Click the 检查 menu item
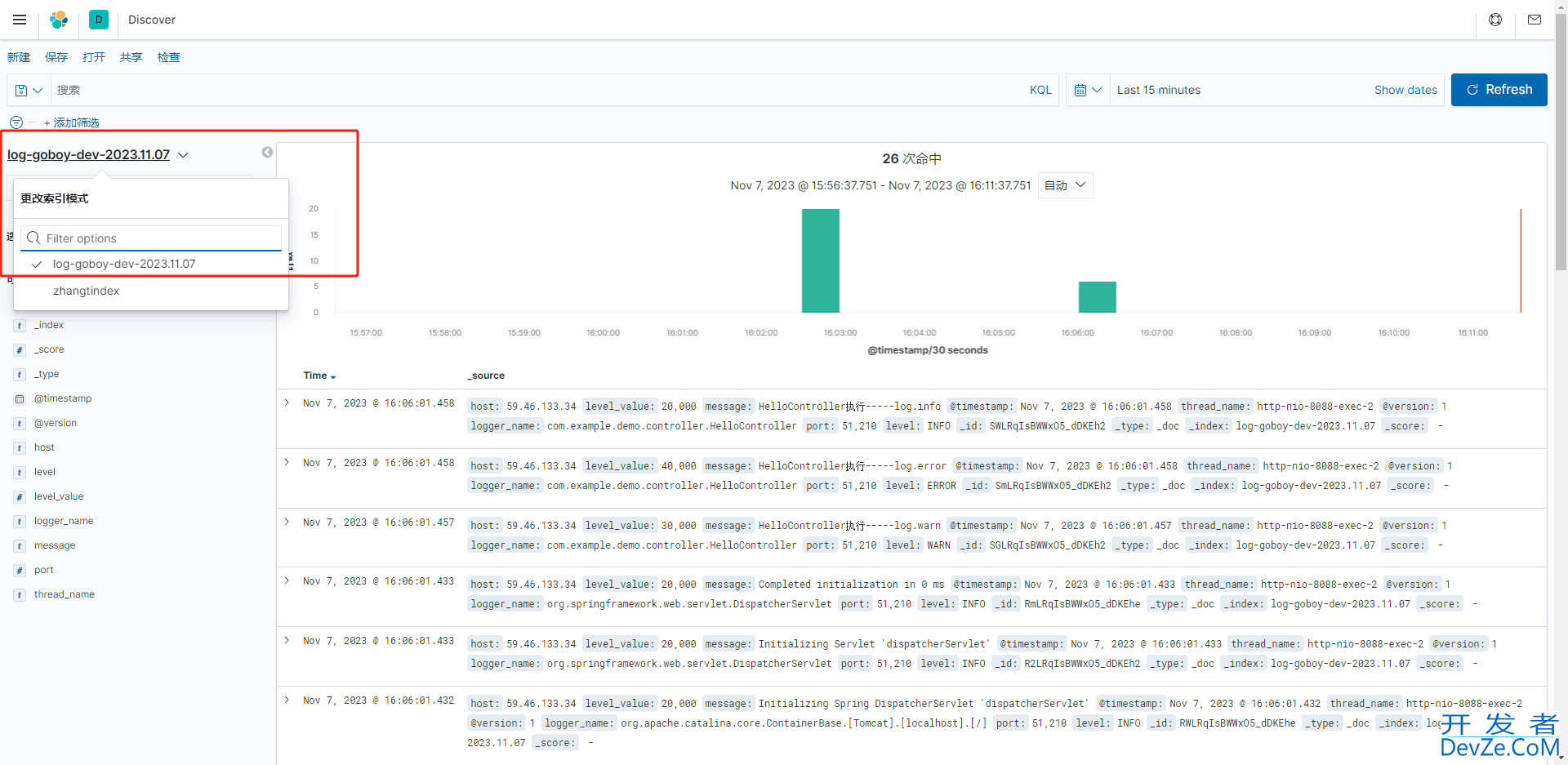The width and height of the screenshot is (1568, 765). click(x=169, y=57)
